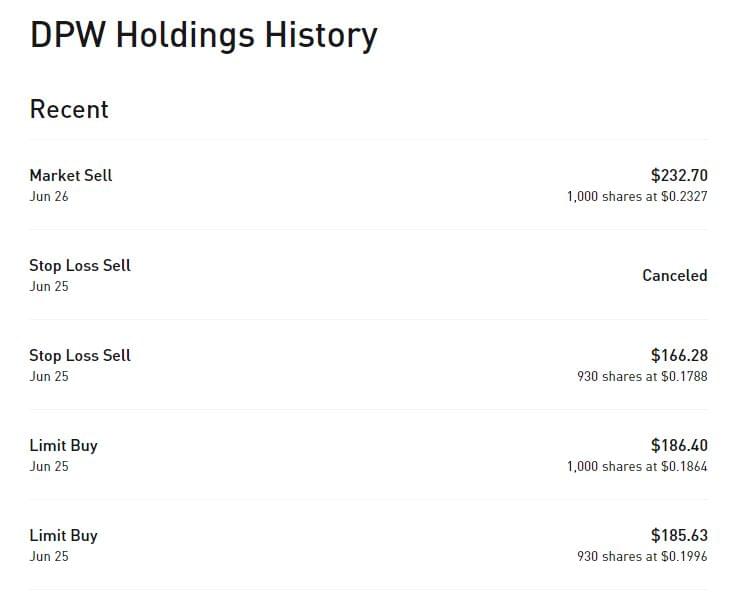744x609 pixels.
Task: Click the $166.28 amount
Action: click(678, 355)
